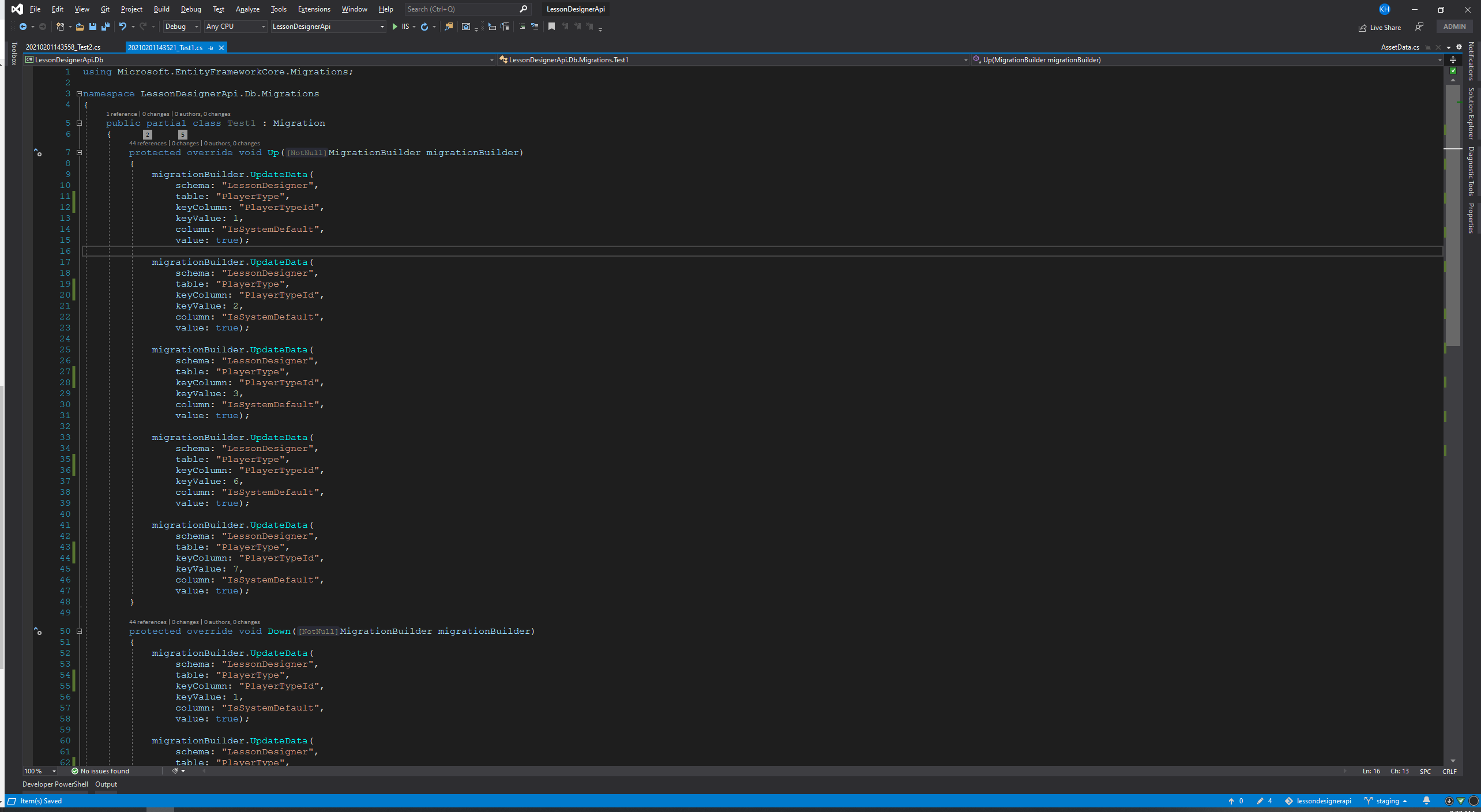Pin the 20210201143521_Test1.cs tab
Viewport: 1481px width, 812px height.
211,48
